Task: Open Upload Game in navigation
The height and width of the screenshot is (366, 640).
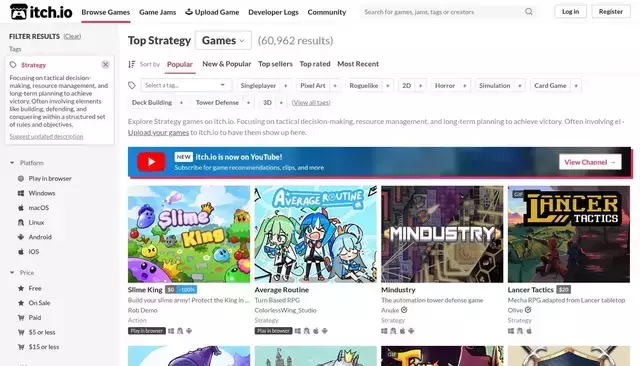Action: (212, 12)
